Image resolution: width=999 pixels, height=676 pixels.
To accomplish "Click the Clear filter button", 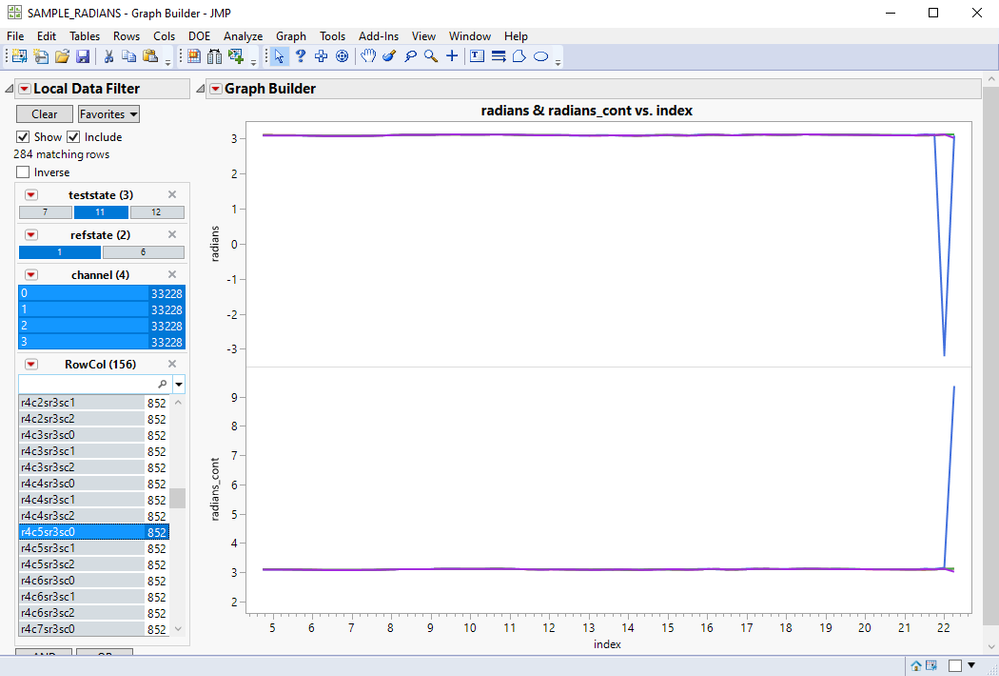I will pyautogui.click(x=44, y=114).
